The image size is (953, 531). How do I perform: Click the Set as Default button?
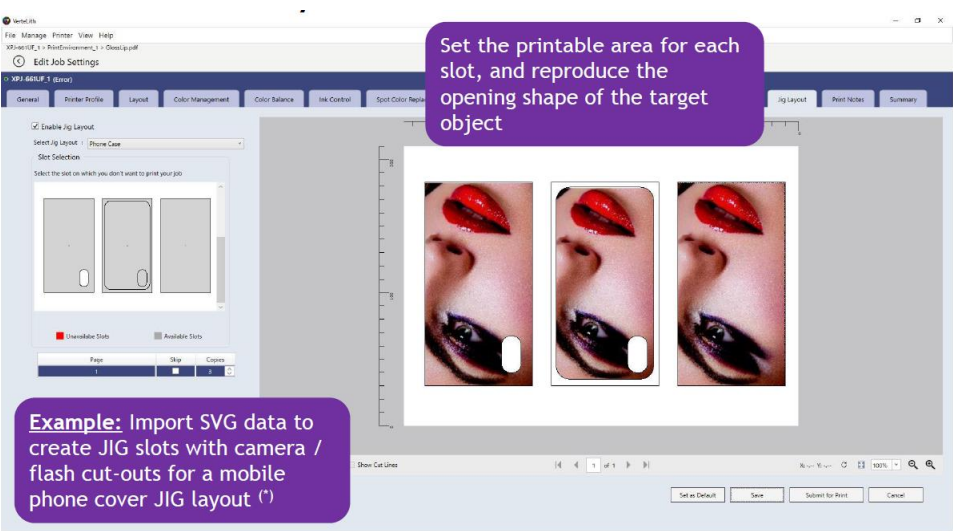pyautogui.click(x=697, y=495)
